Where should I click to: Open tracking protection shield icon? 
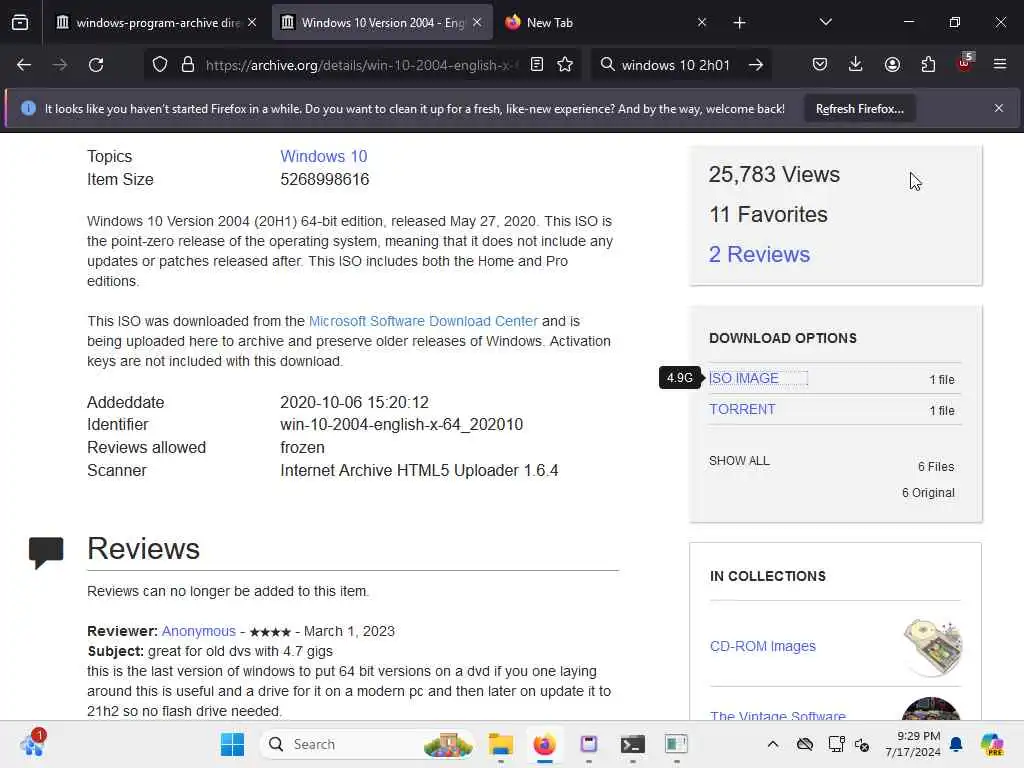pos(160,65)
